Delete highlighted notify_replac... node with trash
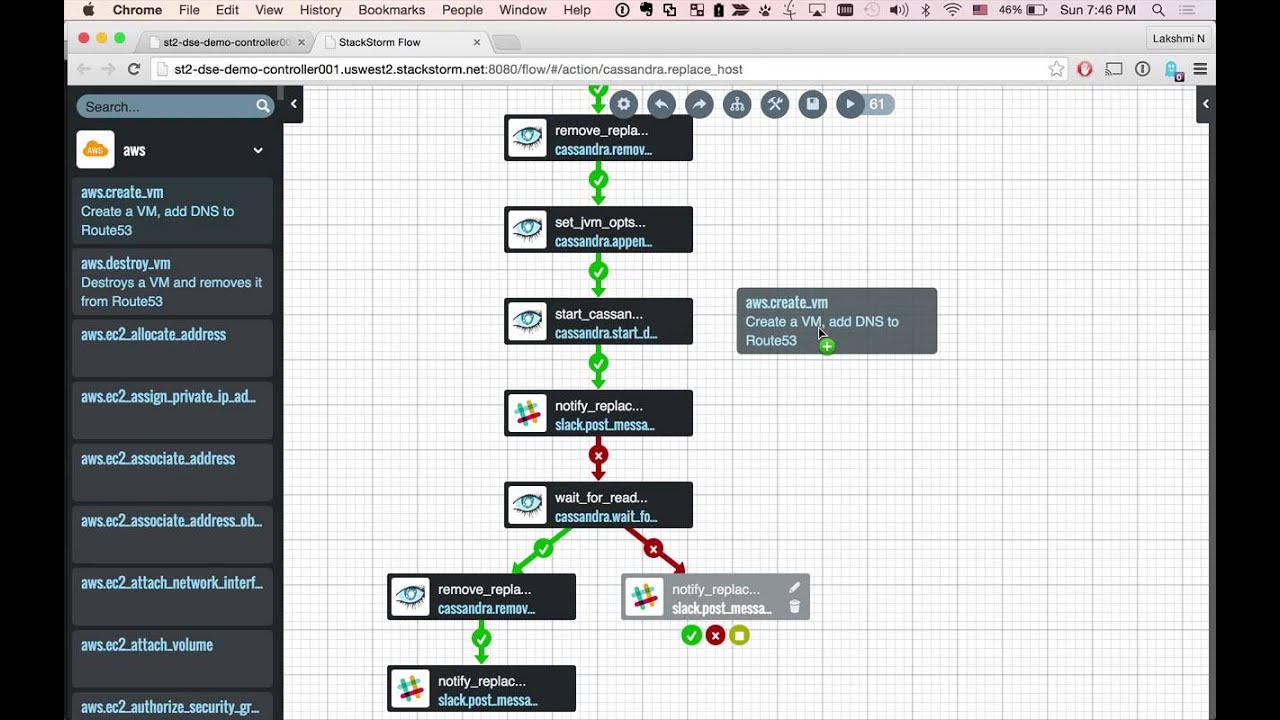This screenshot has width=1280, height=720. (x=794, y=606)
